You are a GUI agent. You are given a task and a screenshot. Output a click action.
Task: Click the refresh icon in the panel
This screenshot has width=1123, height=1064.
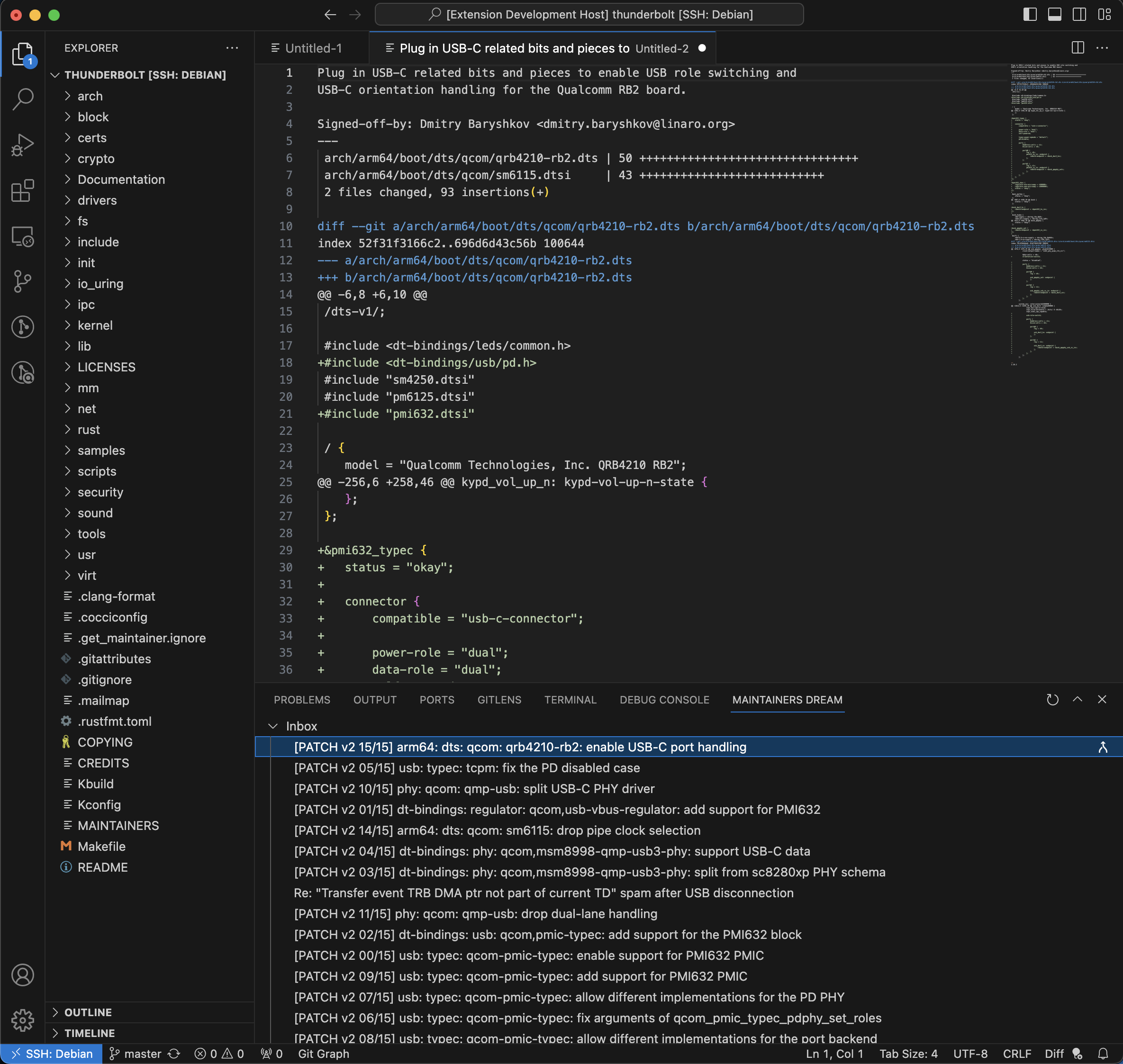(1052, 699)
